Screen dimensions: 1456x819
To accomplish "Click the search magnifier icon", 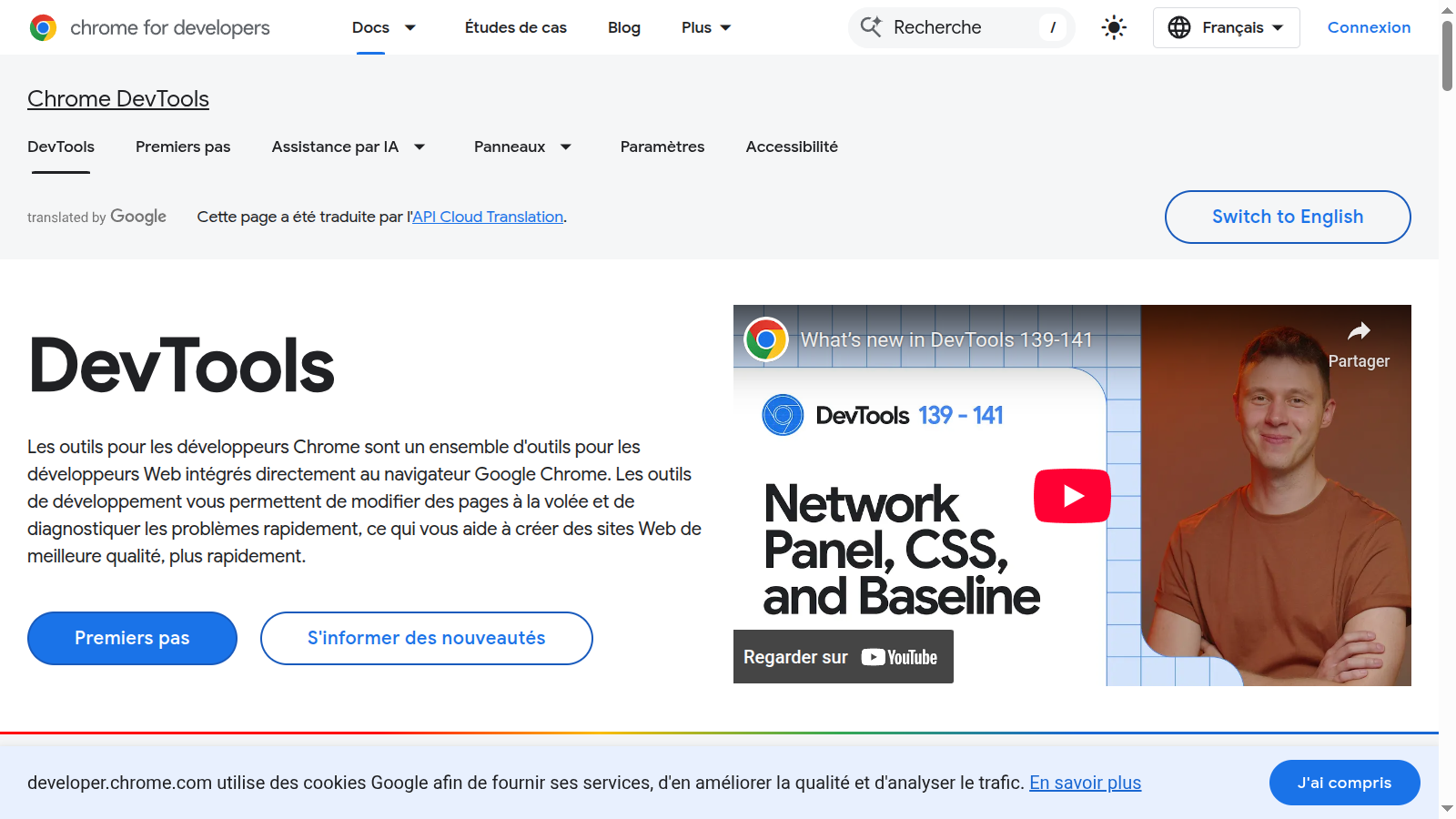I will 871,27.
